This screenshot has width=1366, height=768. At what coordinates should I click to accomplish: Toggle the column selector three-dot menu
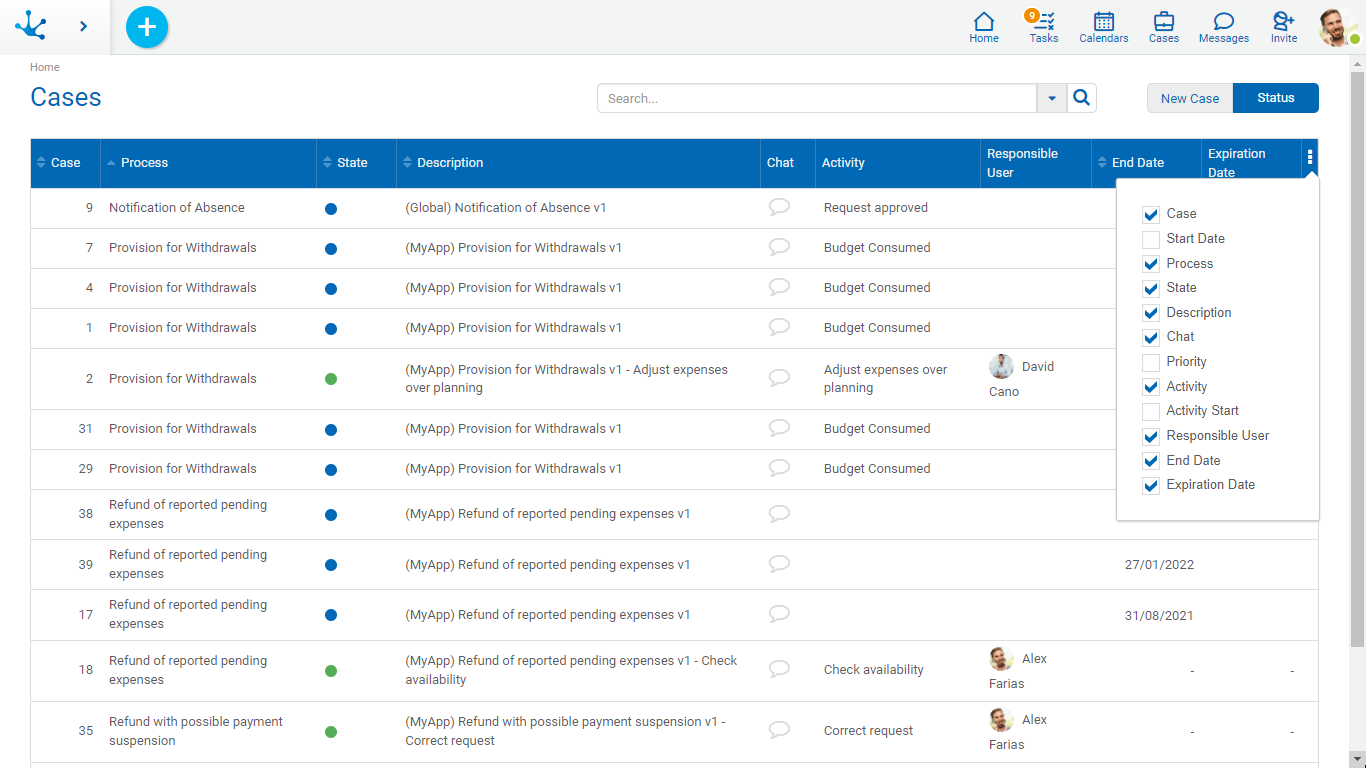tap(1310, 157)
